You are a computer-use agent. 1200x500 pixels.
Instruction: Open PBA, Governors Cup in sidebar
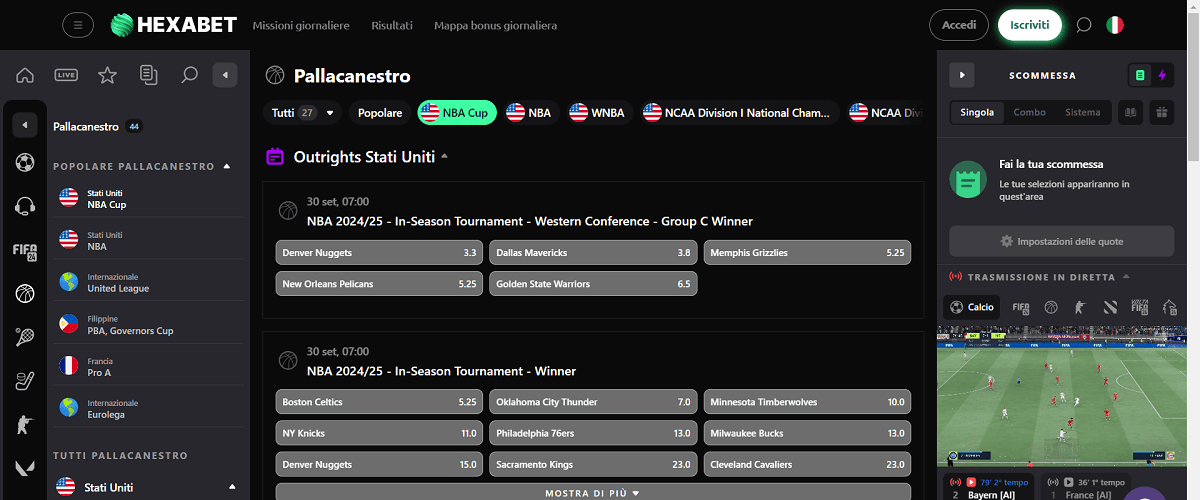(148, 324)
